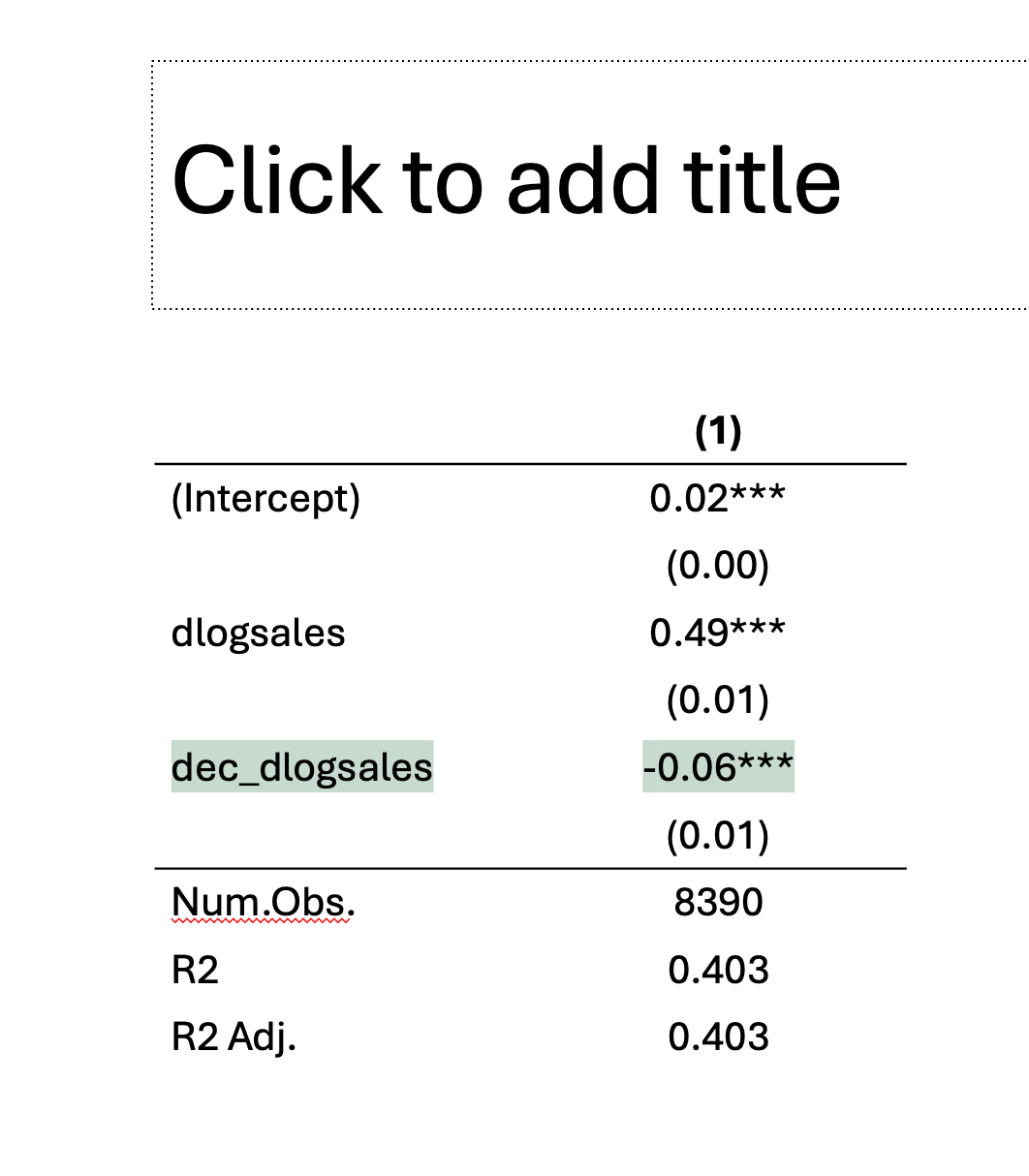Viewport: 1029px width, 1176px height.
Task: Select the (0.01) cell below 0.49***
Action: 717,700
